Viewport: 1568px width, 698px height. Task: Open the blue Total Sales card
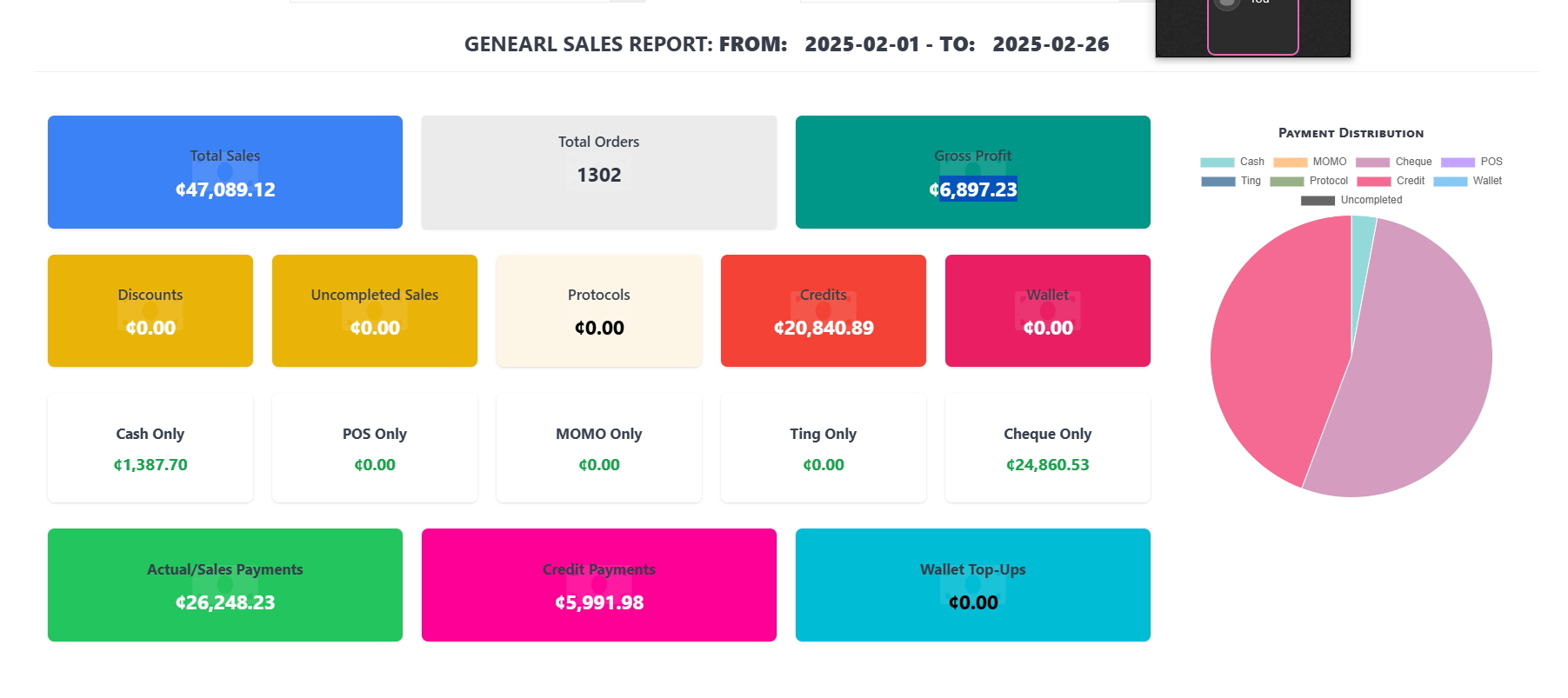tap(225, 172)
